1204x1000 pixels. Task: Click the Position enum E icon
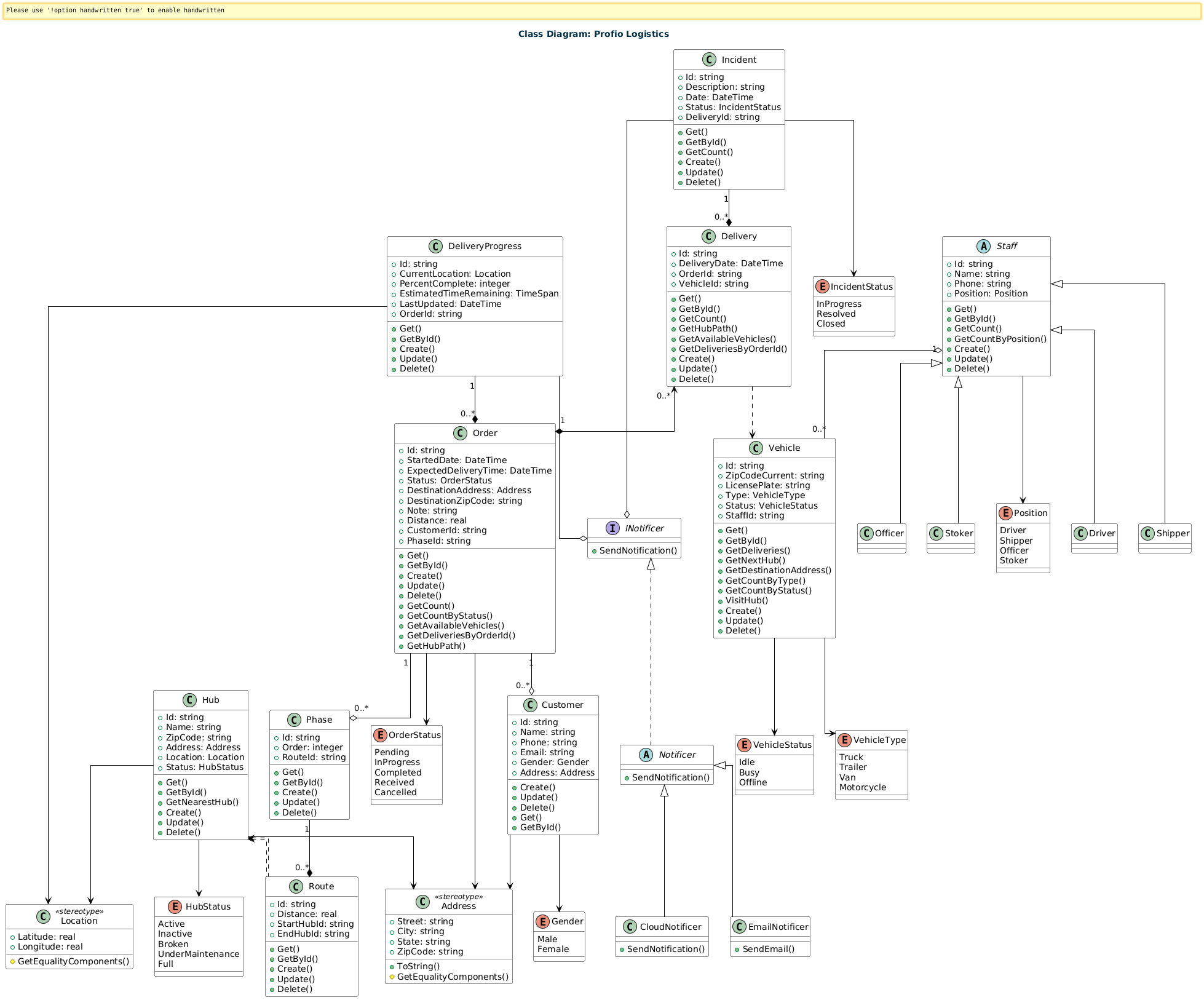click(x=1005, y=513)
